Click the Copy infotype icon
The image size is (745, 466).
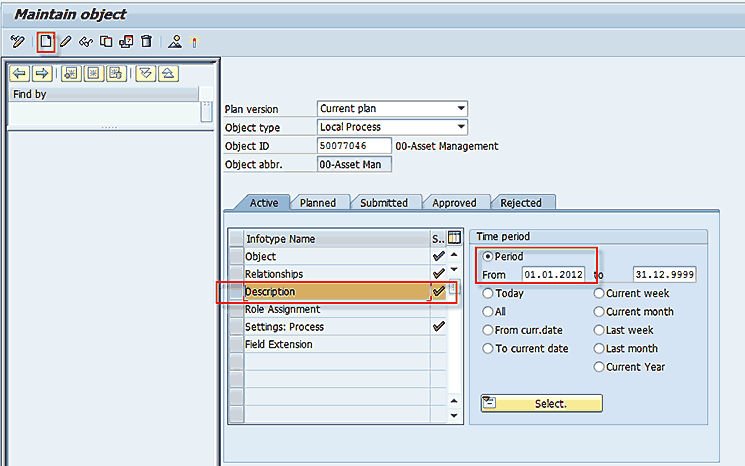[106, 41]
